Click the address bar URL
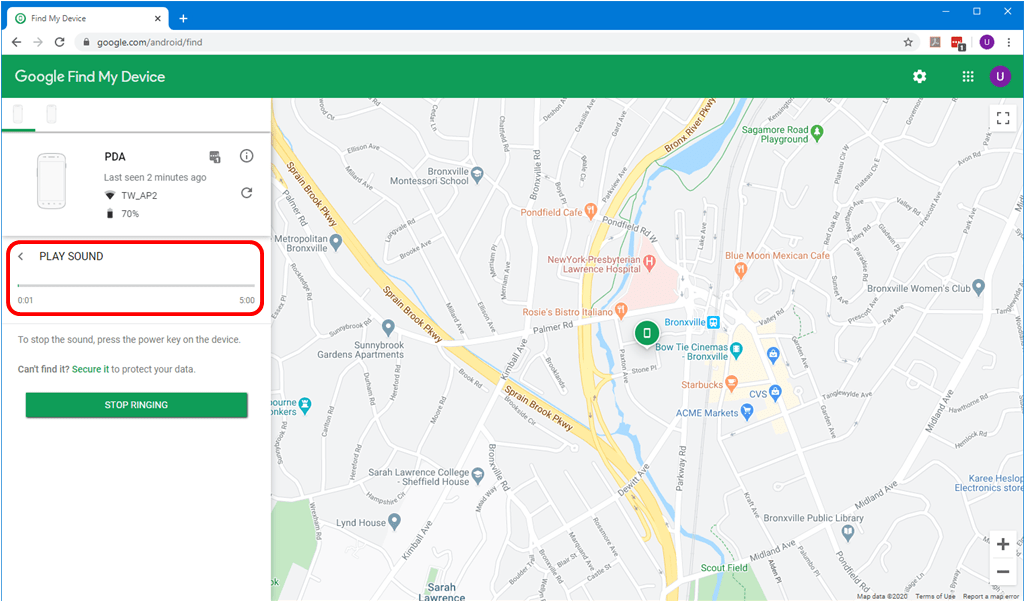 click(150, 43)
